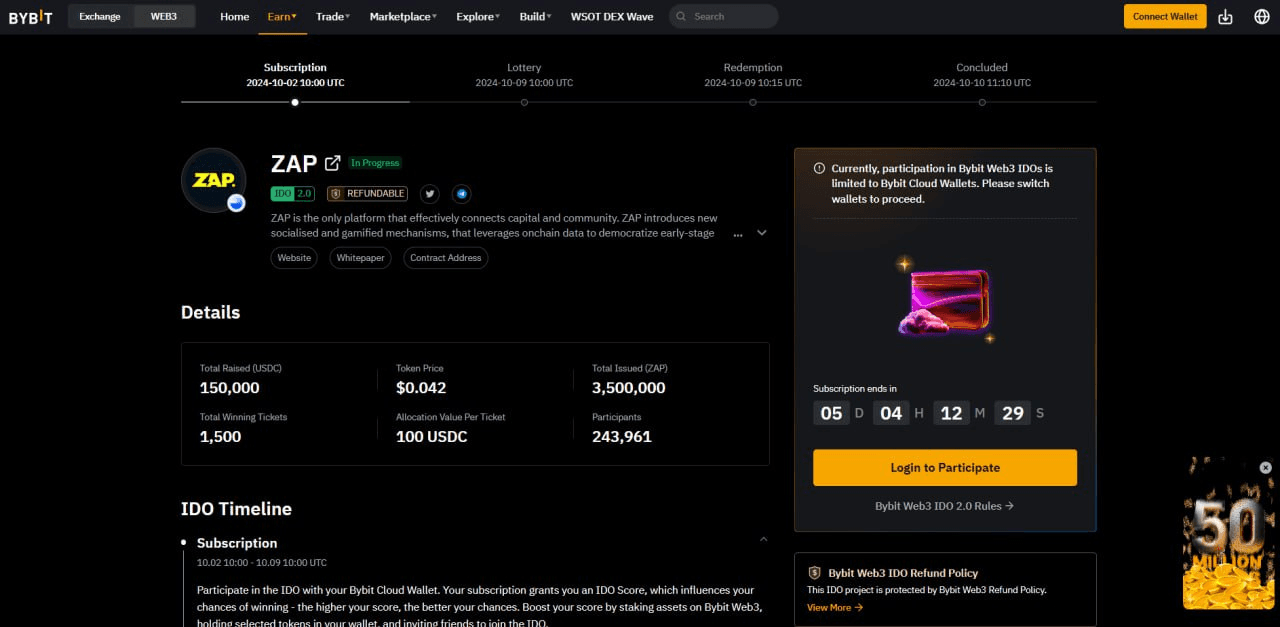Screen dimensions: 1280x627
Task: Open the Earn dropdown menu
Action: pos(282,17)
